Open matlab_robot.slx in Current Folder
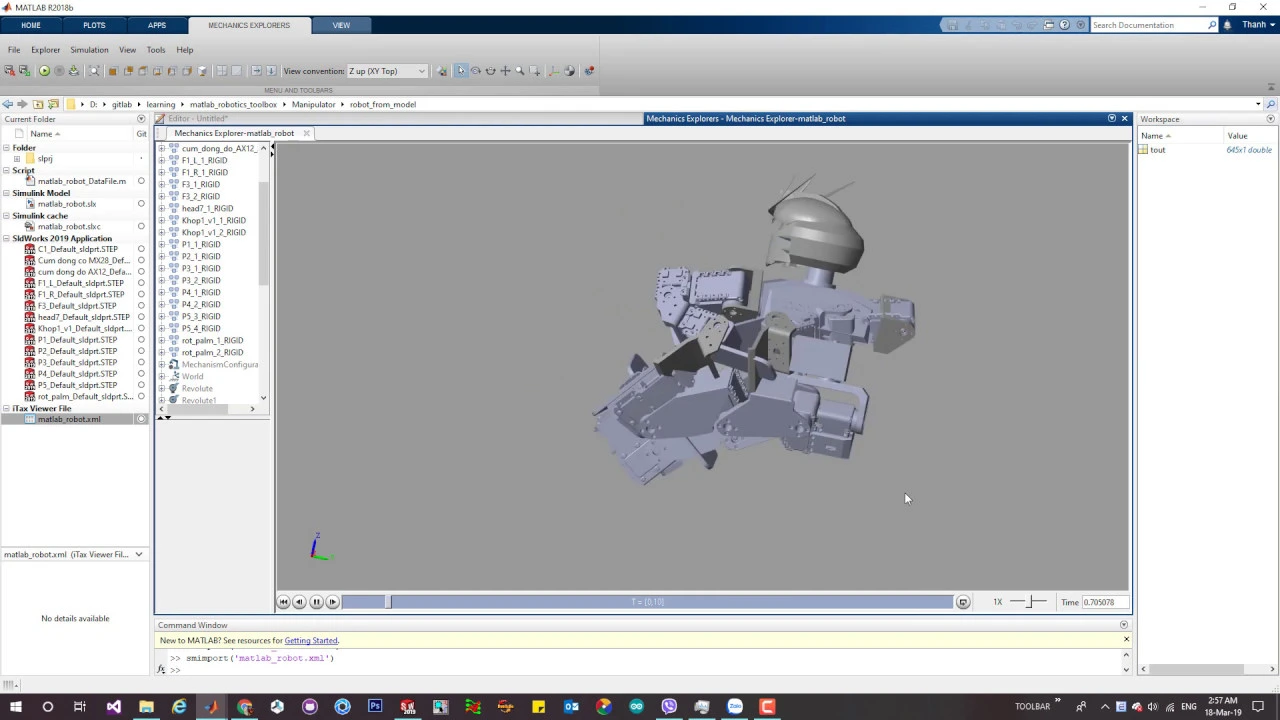This screenshot has width=1280, height=720. pos(67,204)
